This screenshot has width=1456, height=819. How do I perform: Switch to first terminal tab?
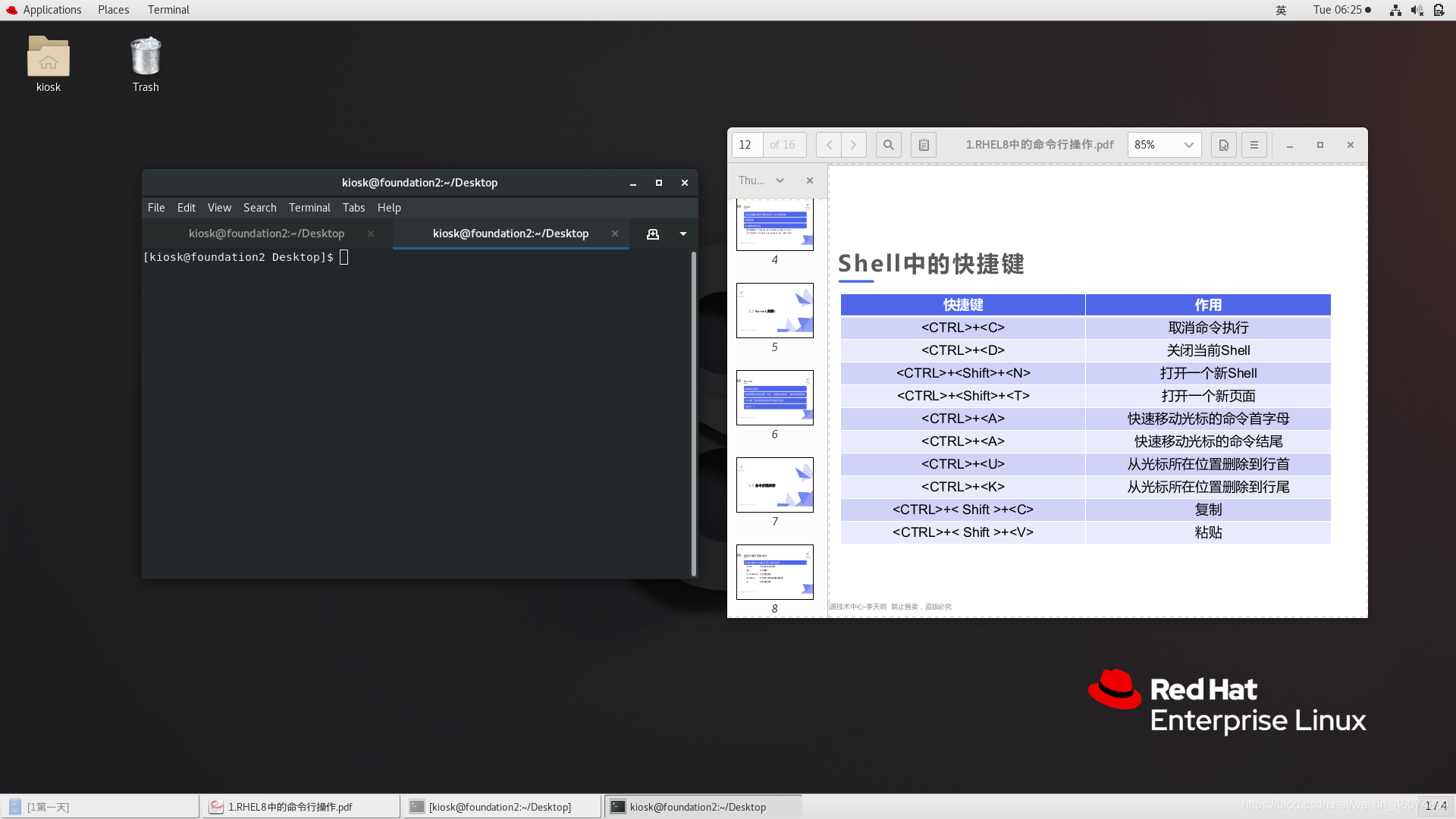267,233
